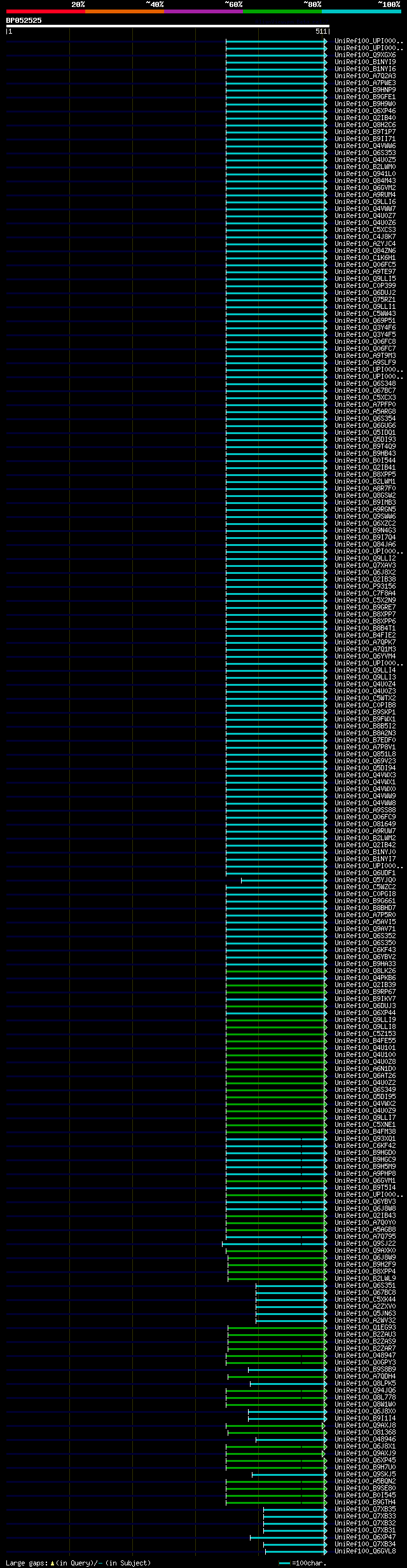The height and width of the screenshot is (1568, 407).
Task: Click the green alignment bar for UniRef100_Q8LK26
Action: pos(276,971)
